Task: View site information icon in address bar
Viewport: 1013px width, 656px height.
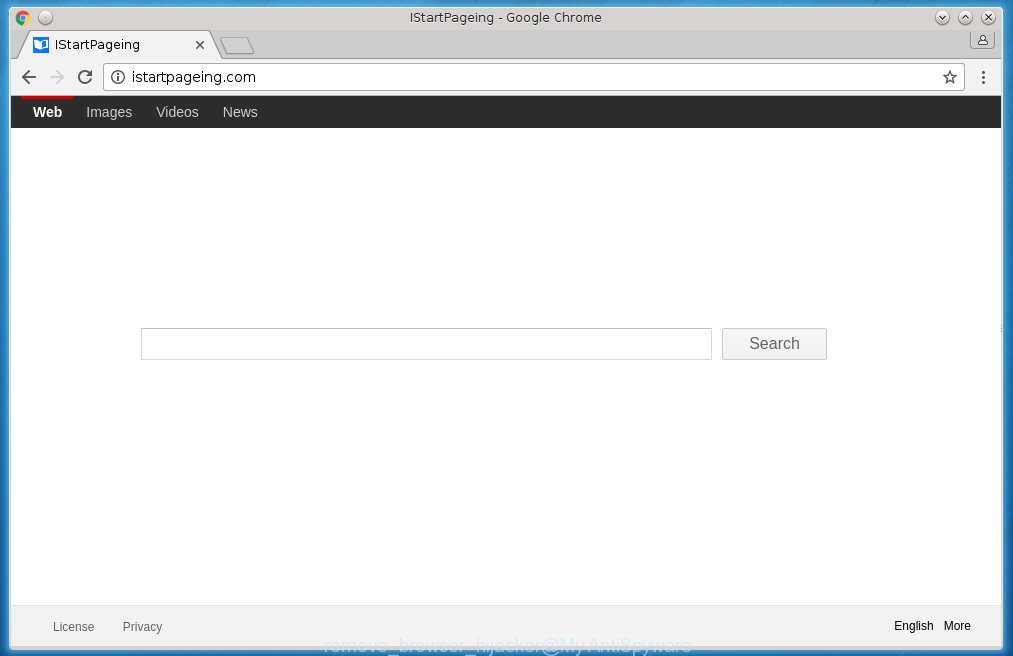Action: point(118,77)
